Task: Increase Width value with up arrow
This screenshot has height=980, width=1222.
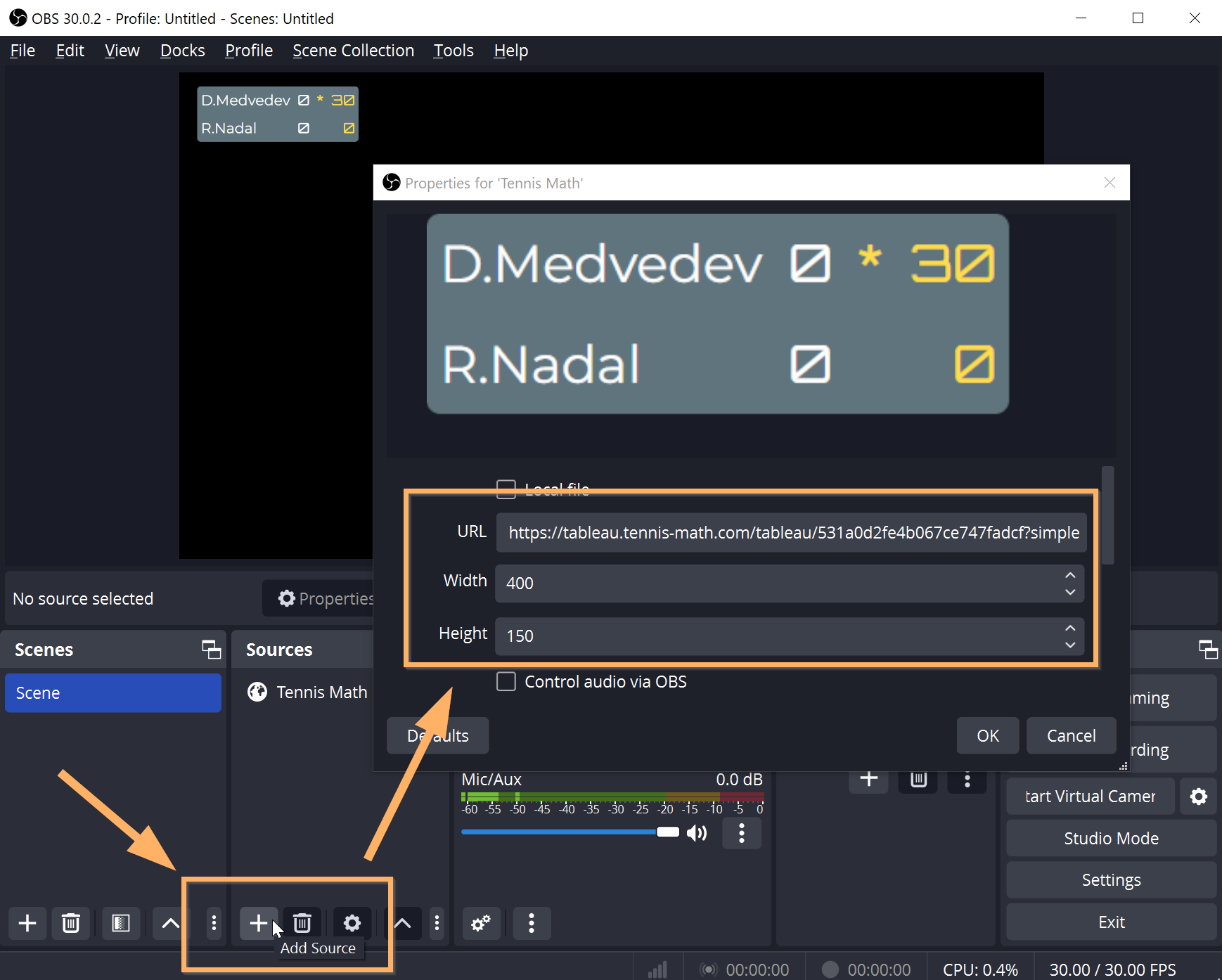Action: pyautogui.click(x=1070, y=575)
